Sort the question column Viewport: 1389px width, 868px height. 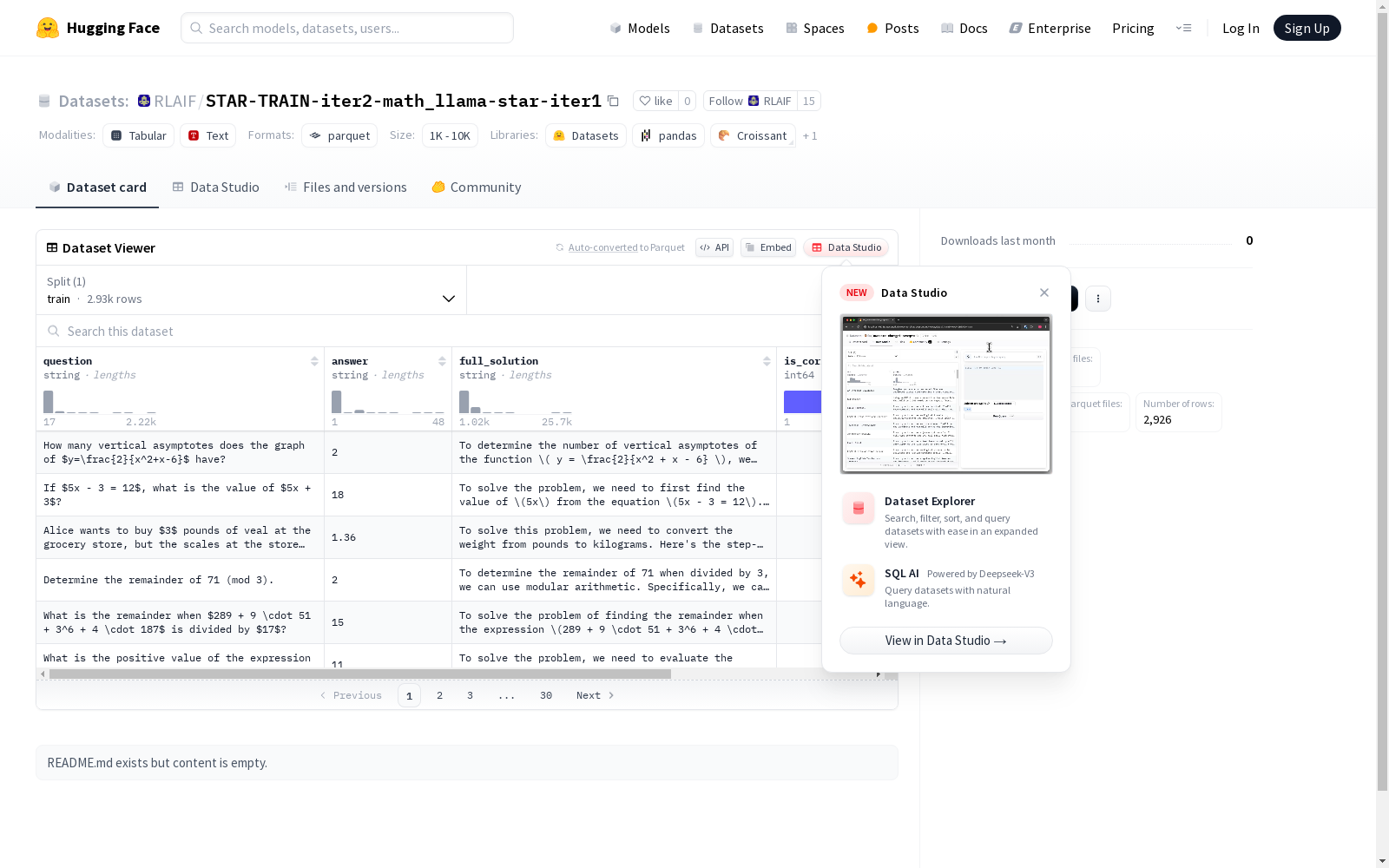point(314,361)
